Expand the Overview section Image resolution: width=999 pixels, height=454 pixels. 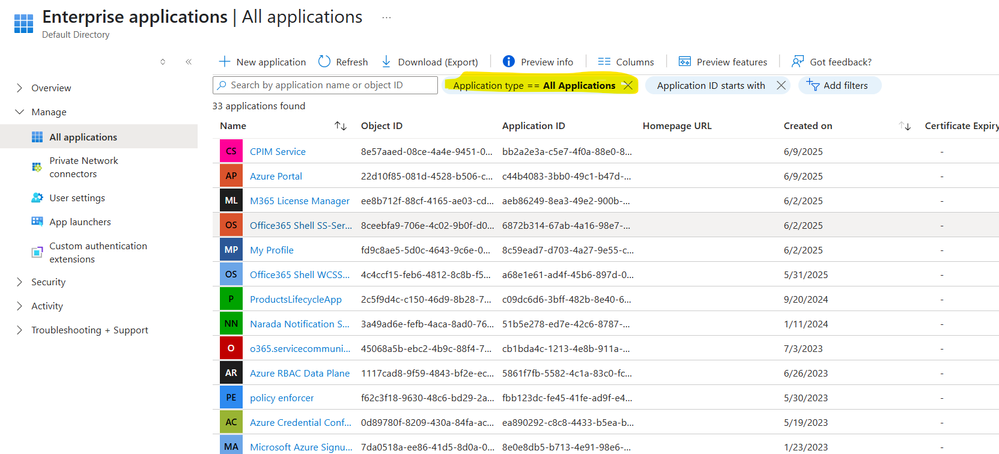pyautogui.click(x=19, y=88)
